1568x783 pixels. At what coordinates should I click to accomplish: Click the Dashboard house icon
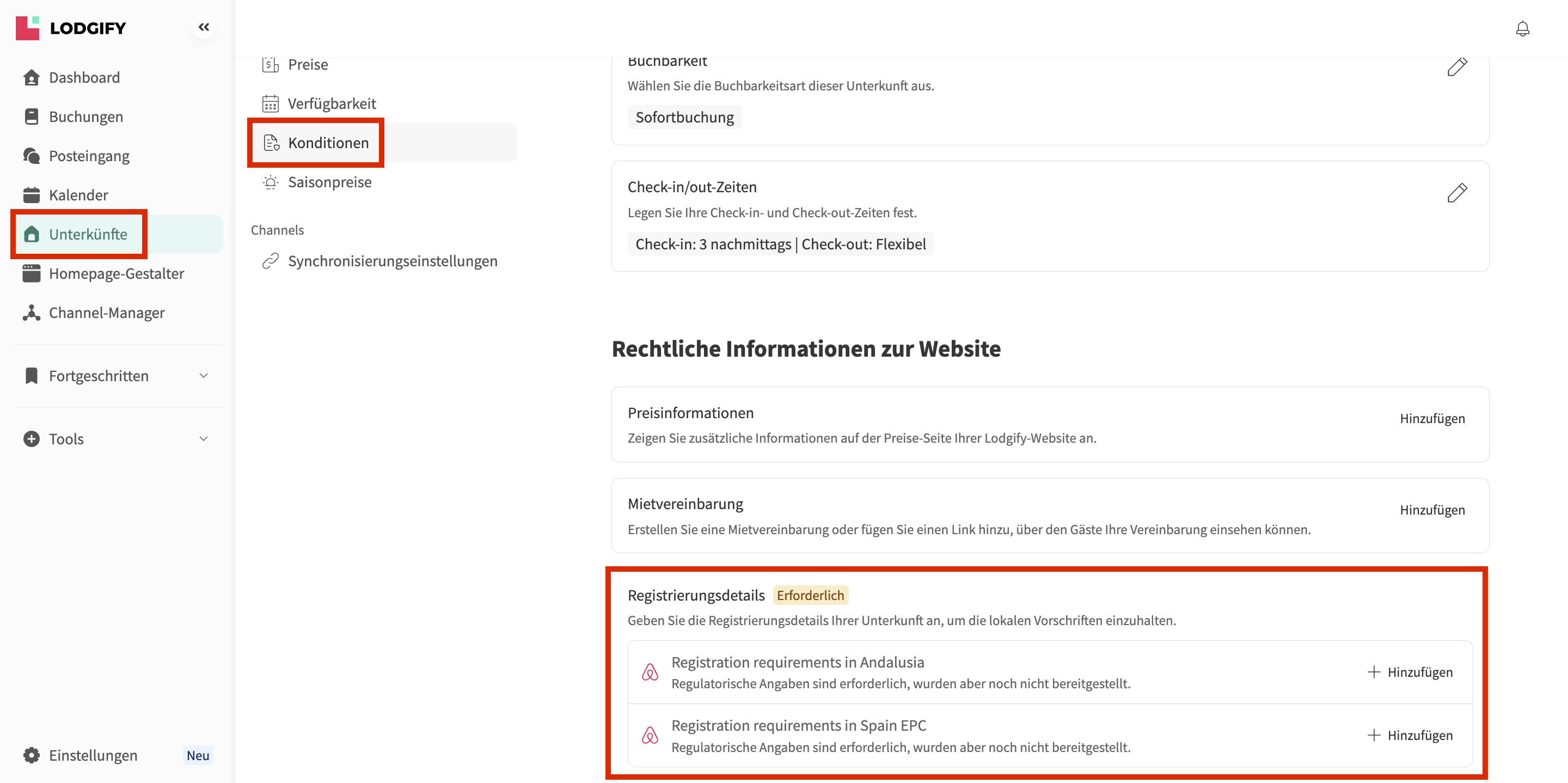pos(32,77)
